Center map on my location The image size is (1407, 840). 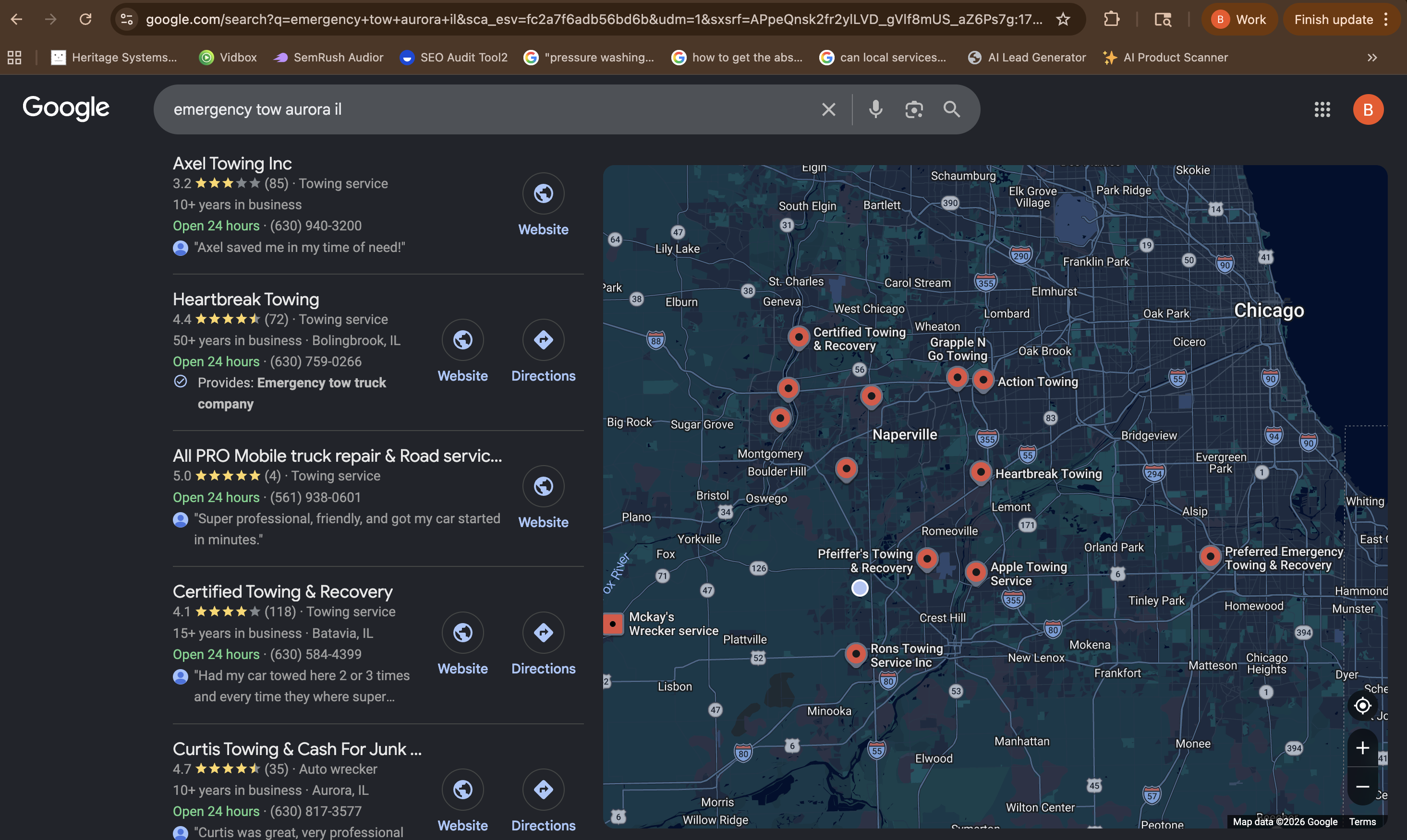pyautogui.click(x=1362, y=706)
